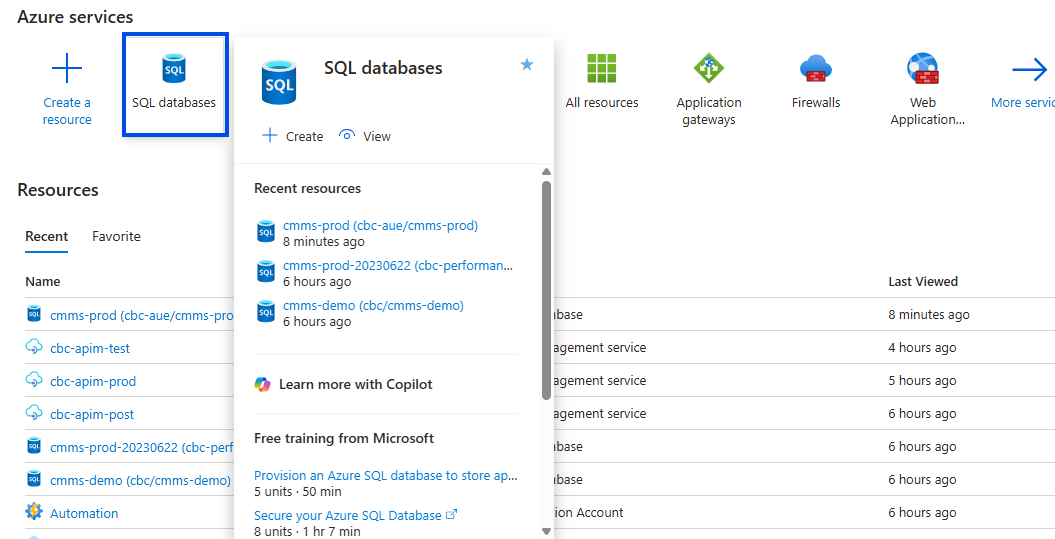The height and width of the screenshot is (539, 1055).
Task: Open the Firewalls service icon
Action: [x=816, y=69]
